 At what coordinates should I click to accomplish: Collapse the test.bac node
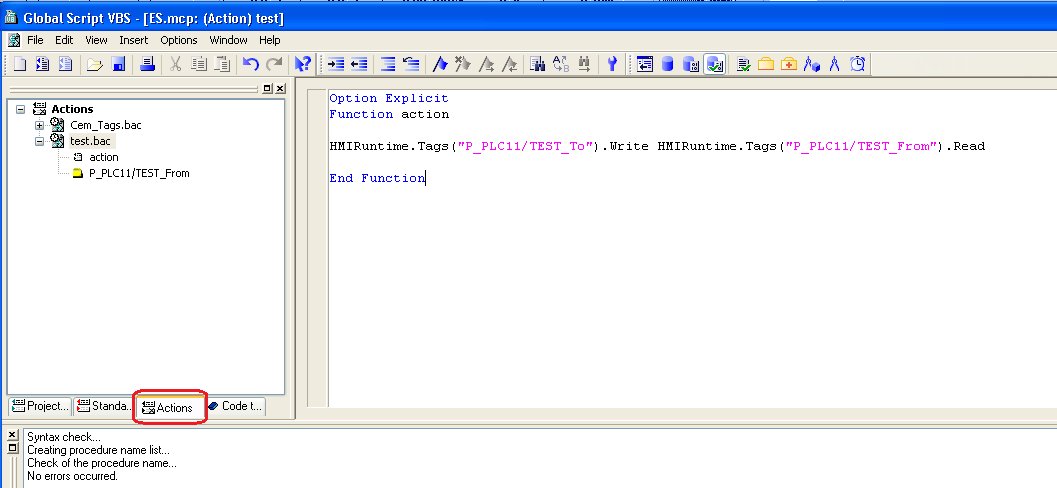[x=39, y=142]
